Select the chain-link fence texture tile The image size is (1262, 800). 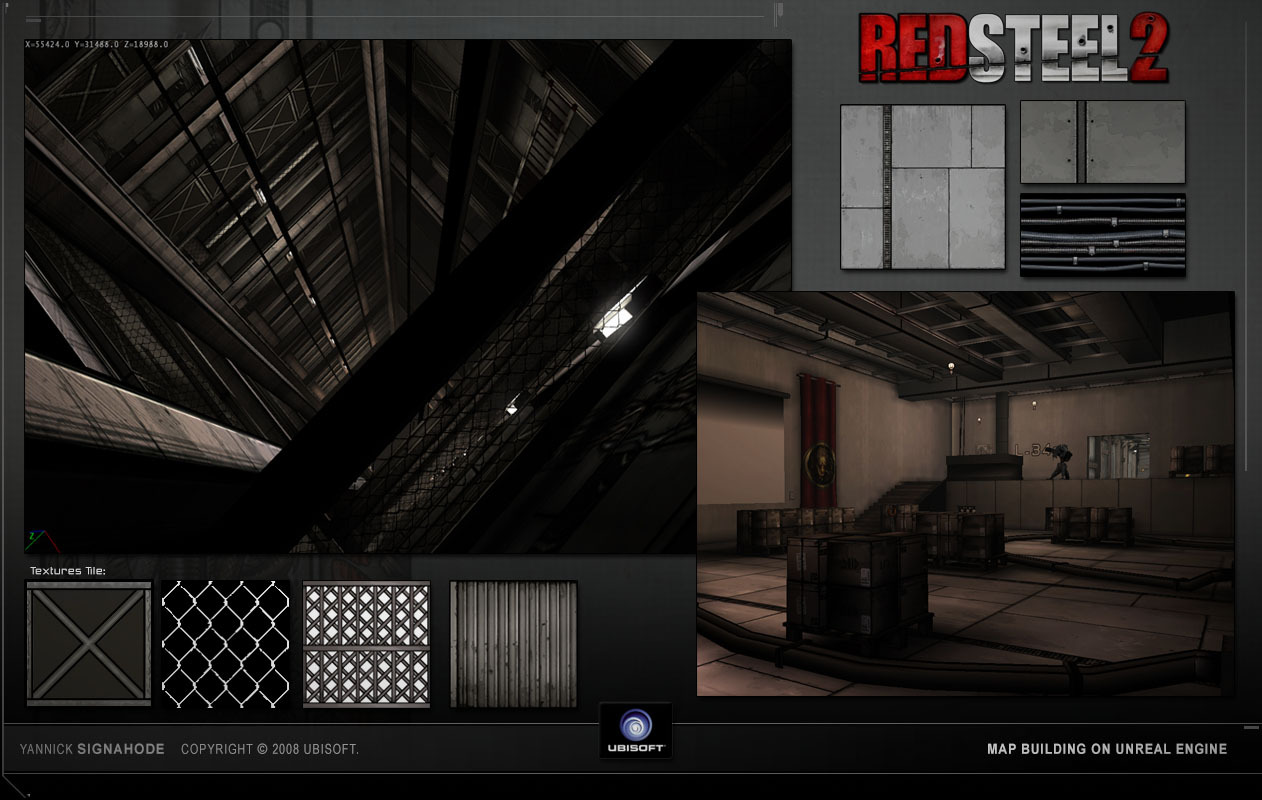226,644
